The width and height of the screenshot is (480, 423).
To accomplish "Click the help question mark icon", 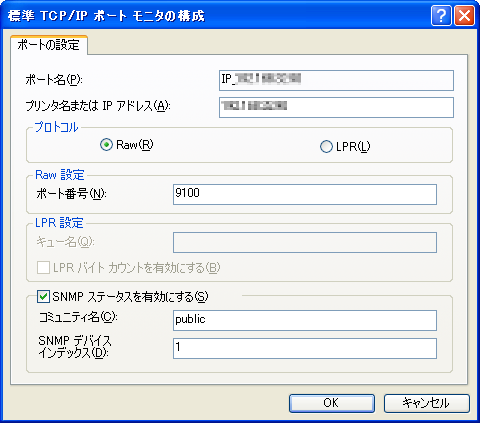I will (441, 16).
